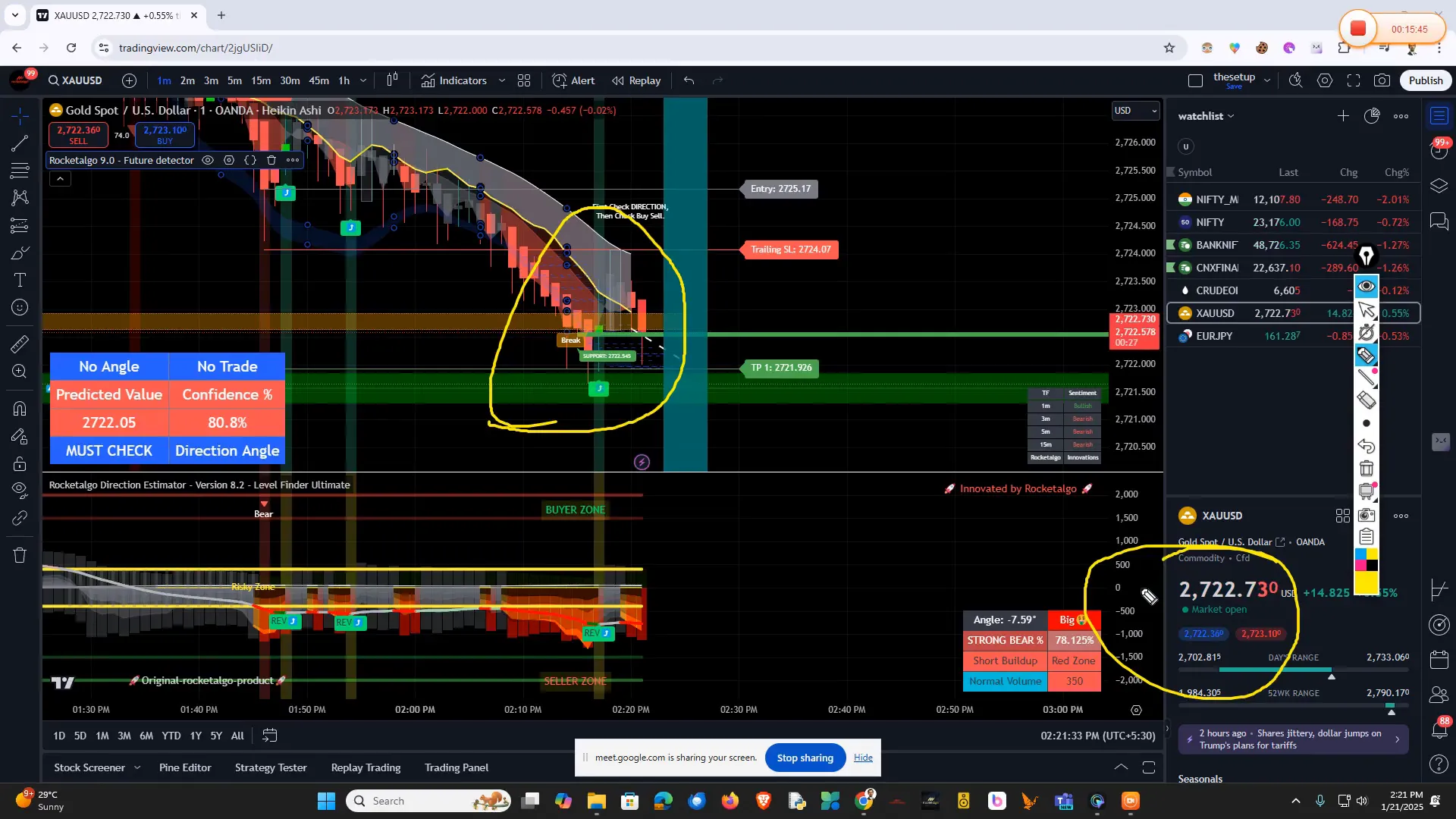Undo last stroke in the annotation toolbar
Image resolution: width=1456 pixels, height=819 pixels.
click(x=1367, y=446)
